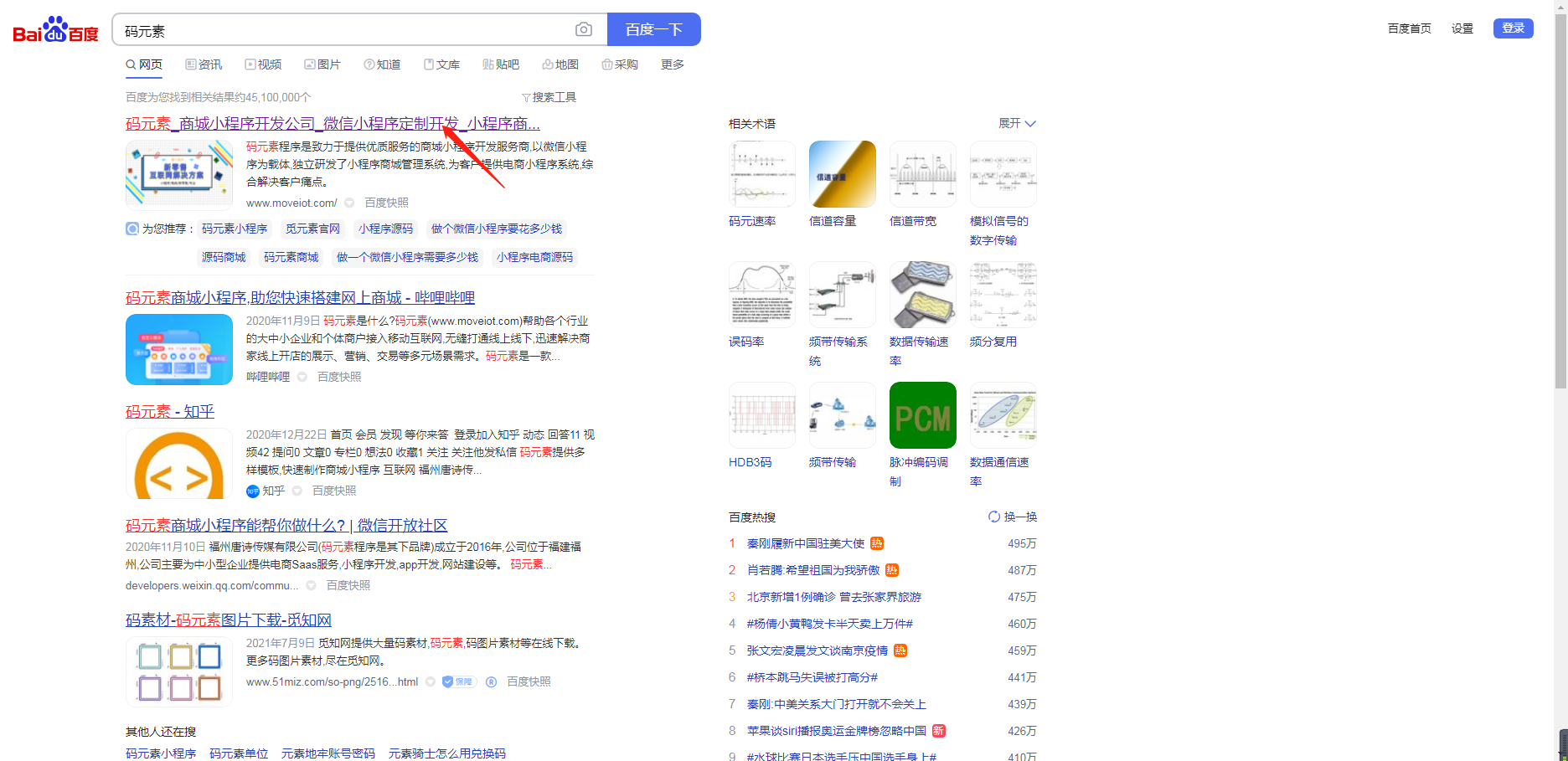Select suggestion 小程序源码
The height and width of the screenshot is (761, 1568).
pyautogui.click(x=385, y=229)
